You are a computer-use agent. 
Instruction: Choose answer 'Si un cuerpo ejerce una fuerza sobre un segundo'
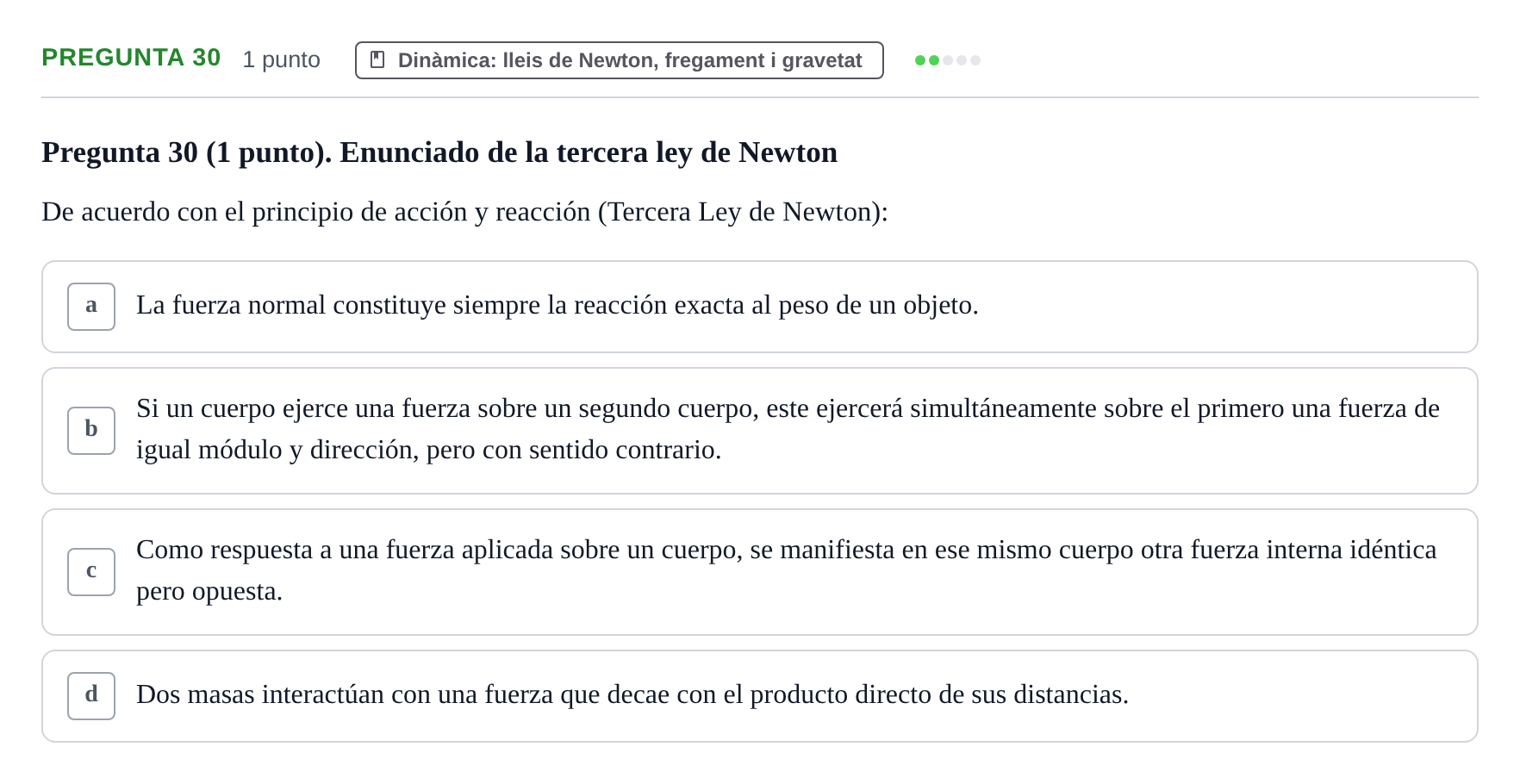[760, 431]
